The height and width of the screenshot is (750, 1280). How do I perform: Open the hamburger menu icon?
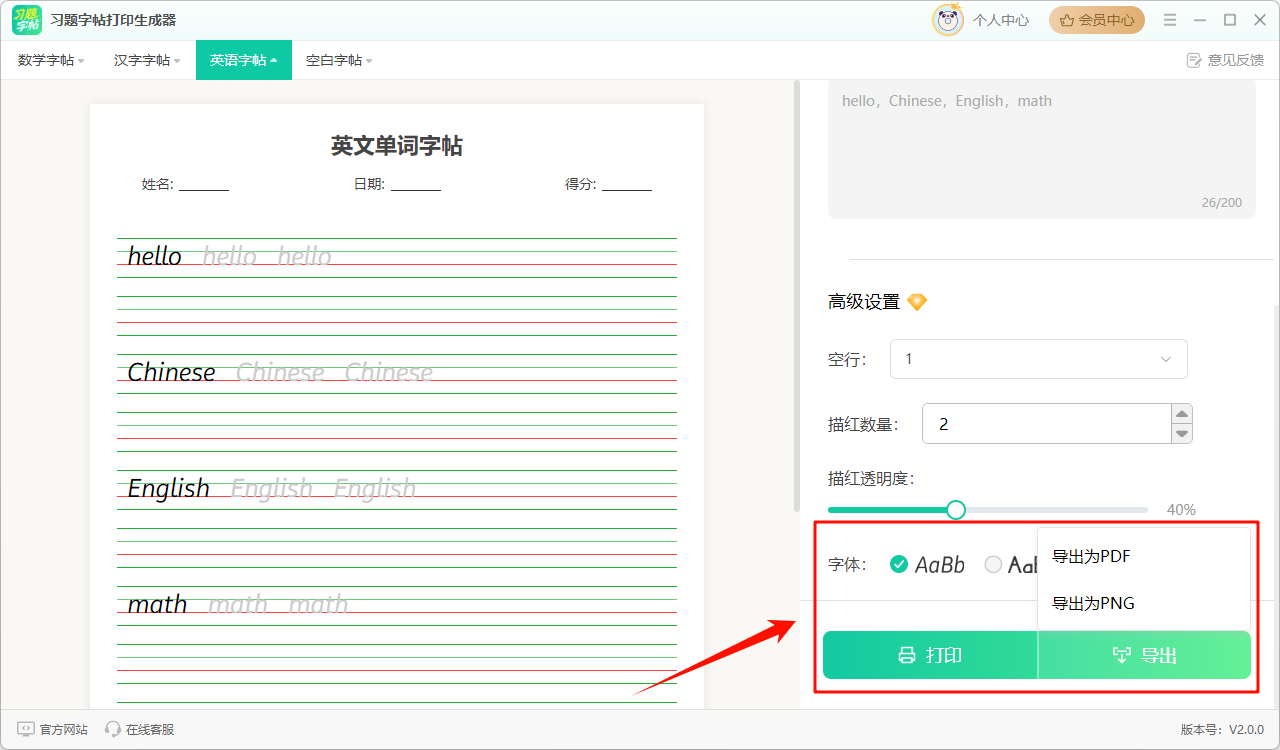[x=1170, y=20]
